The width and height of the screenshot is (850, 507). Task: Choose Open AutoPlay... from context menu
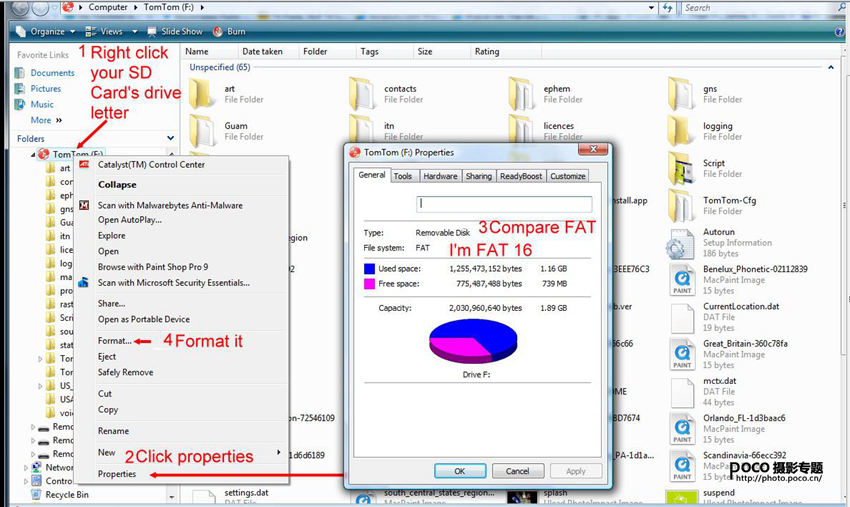tap(130, 220)
